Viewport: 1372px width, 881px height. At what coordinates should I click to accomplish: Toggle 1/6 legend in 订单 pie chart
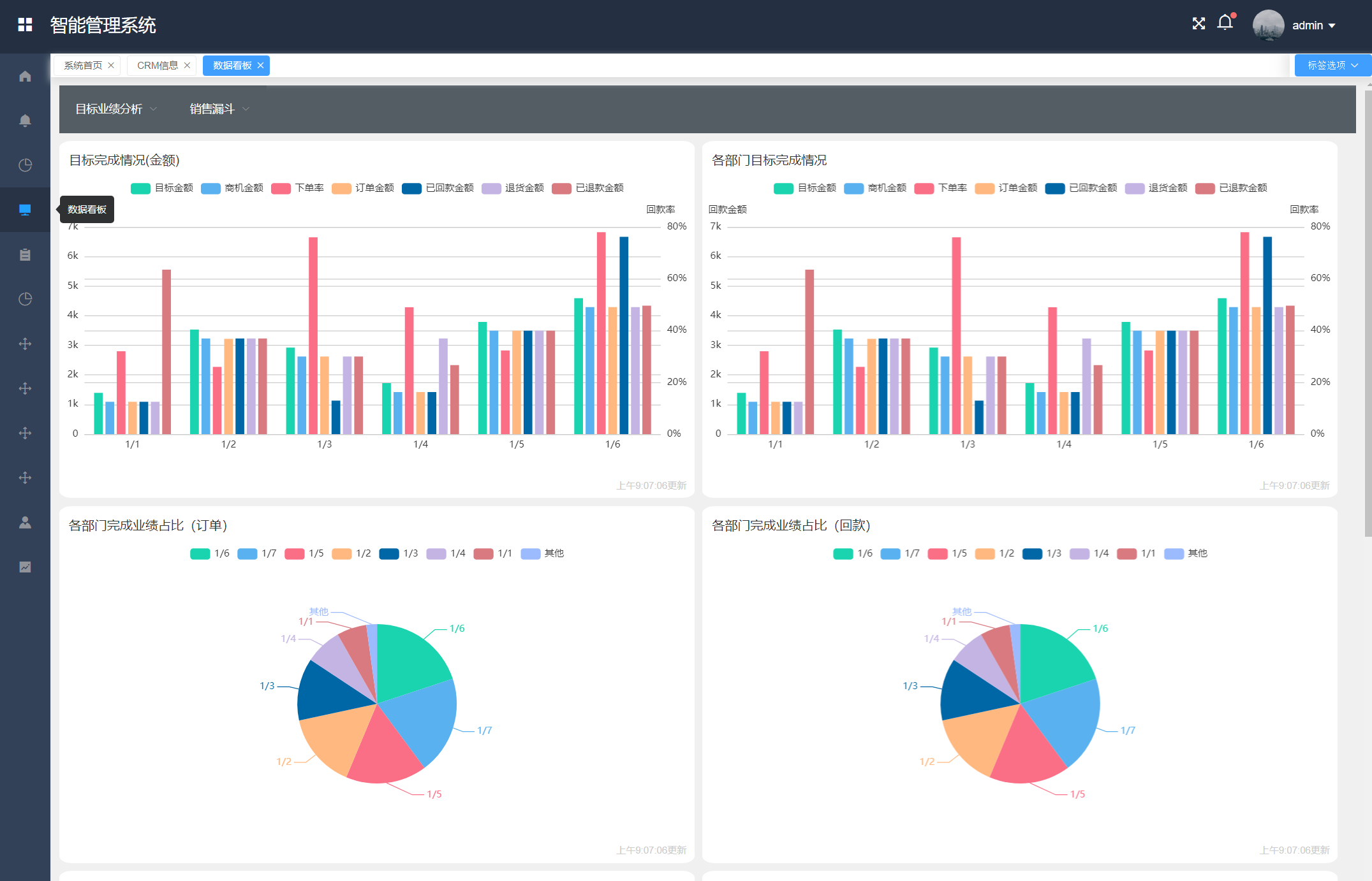click(x=210, y=553)
